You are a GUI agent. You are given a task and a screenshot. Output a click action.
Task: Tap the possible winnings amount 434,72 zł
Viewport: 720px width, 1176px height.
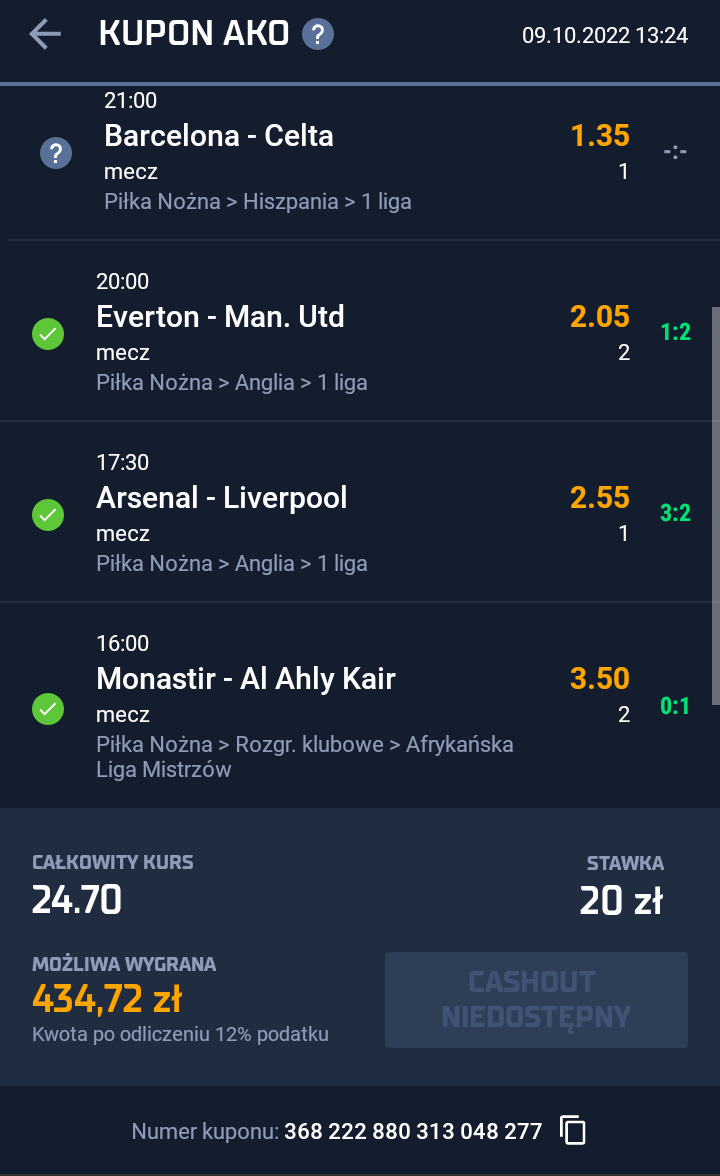click(107, 998)
